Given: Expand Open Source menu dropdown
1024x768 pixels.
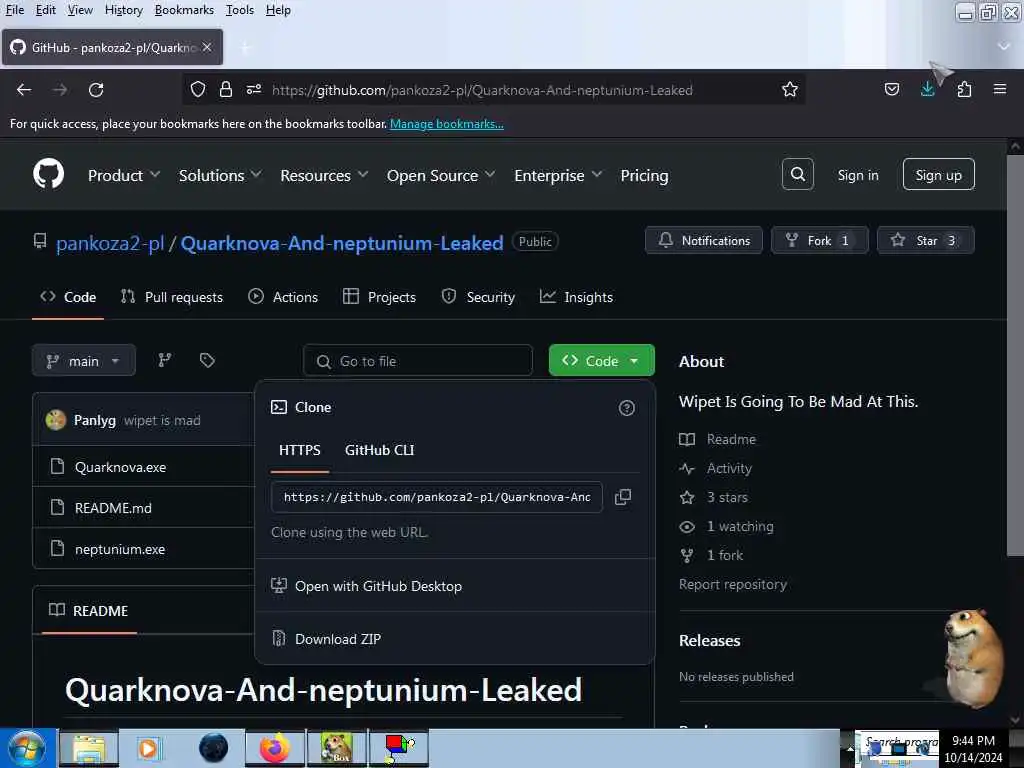Looking at the screenshot, I should click(x=441, y=175).
